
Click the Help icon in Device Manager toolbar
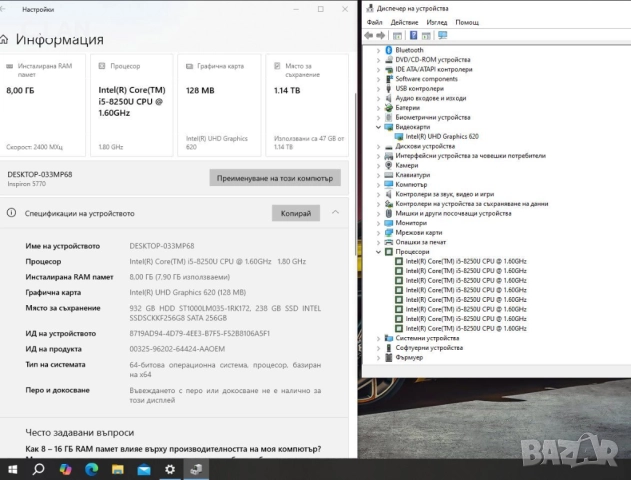click(x=413, y=35)
